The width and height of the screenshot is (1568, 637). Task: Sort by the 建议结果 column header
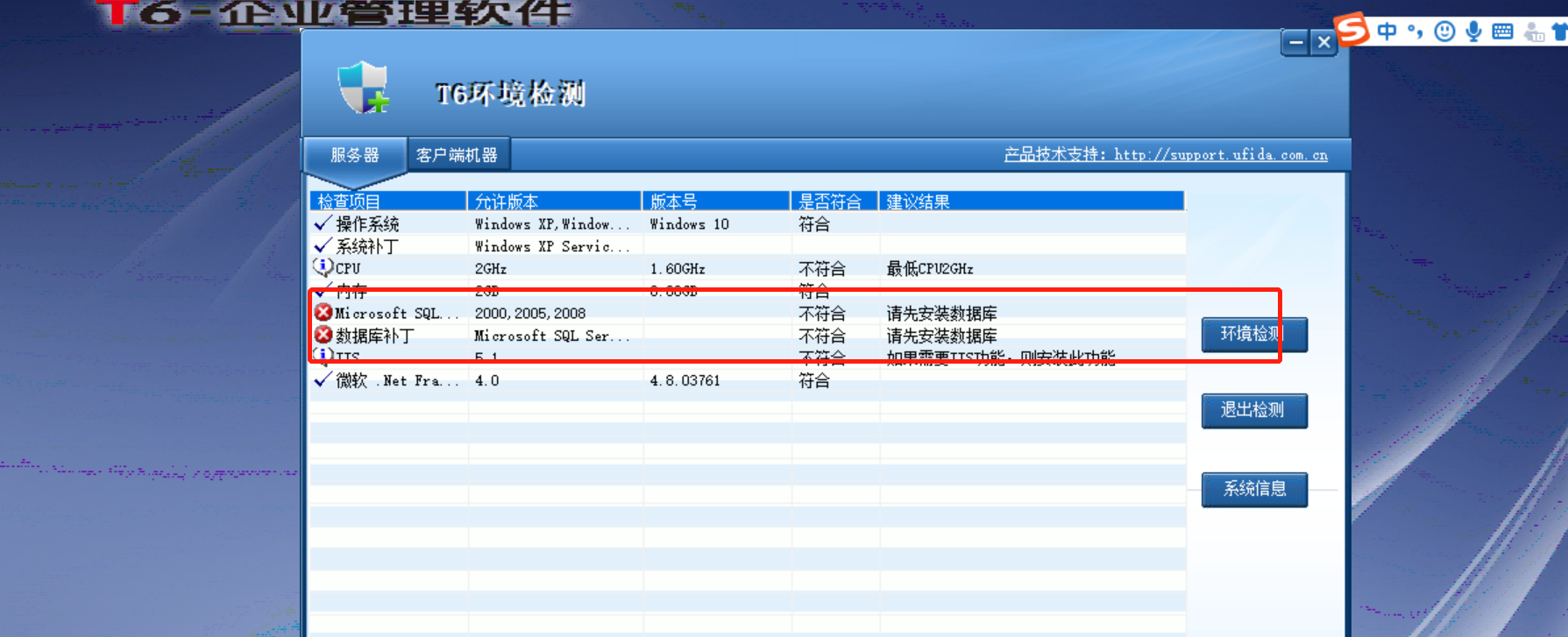click(x=1032, y=202)
